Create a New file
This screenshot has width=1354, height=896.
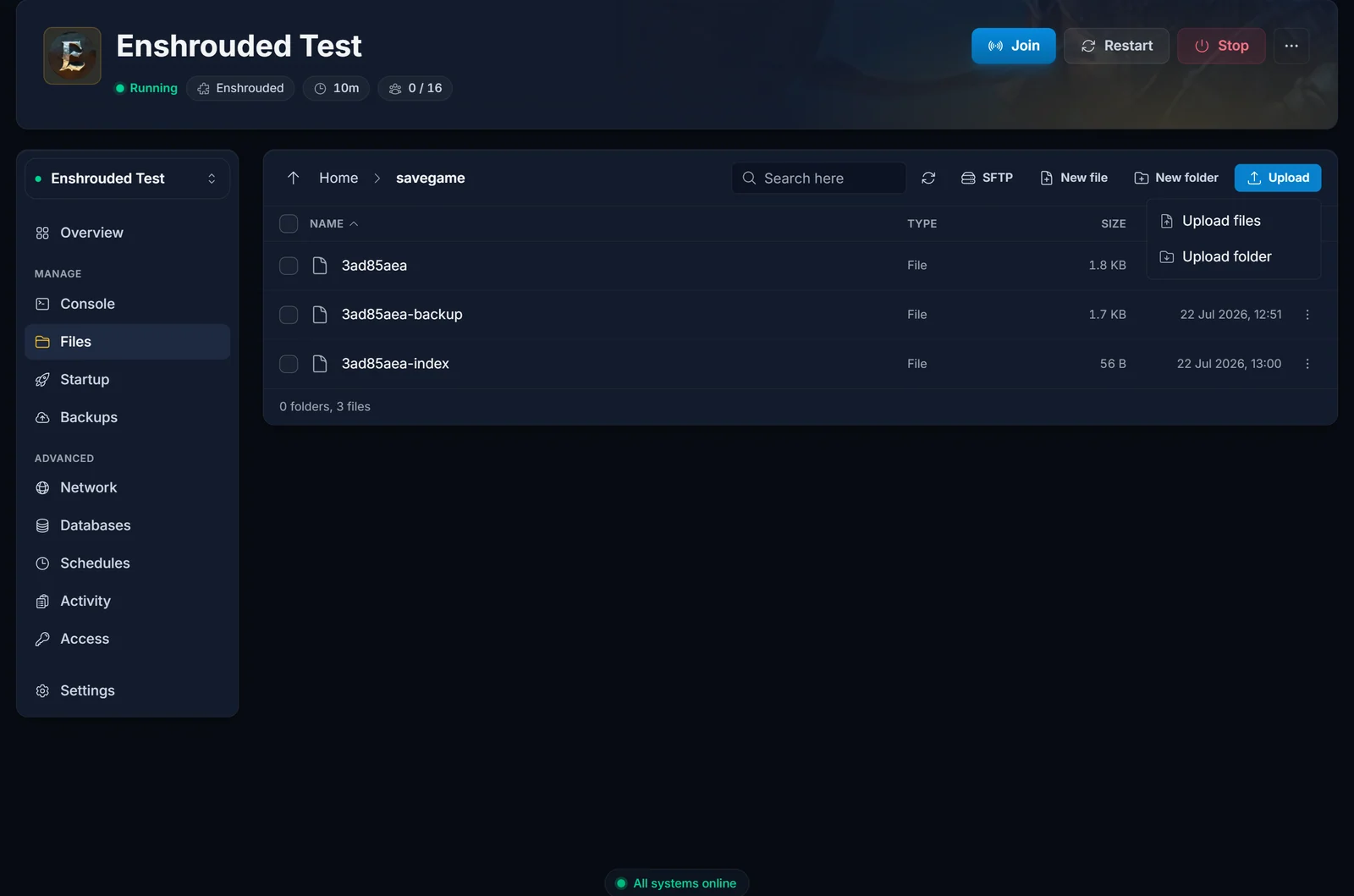pyautogui.click(x=1074, y=178)
